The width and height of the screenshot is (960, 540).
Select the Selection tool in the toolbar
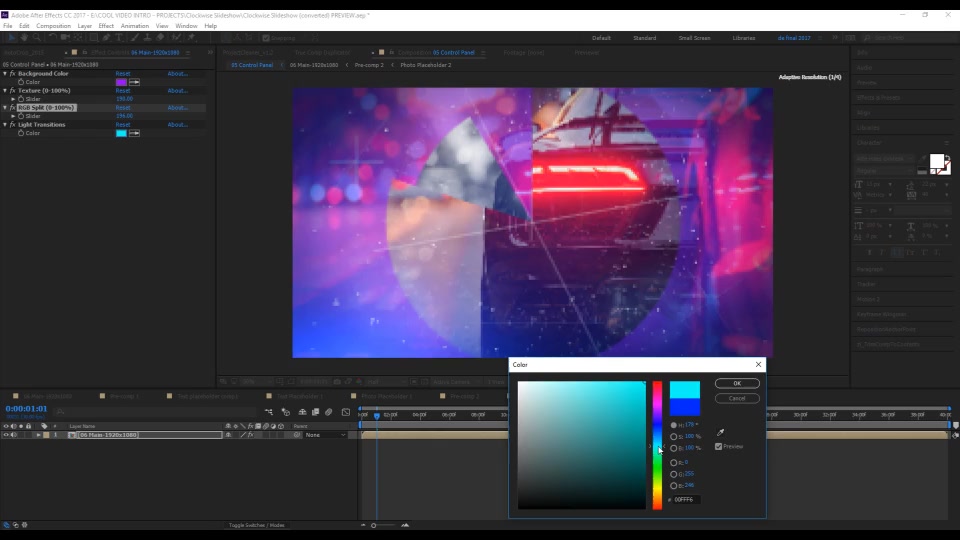pyautogui.click(x=12, y=37)
